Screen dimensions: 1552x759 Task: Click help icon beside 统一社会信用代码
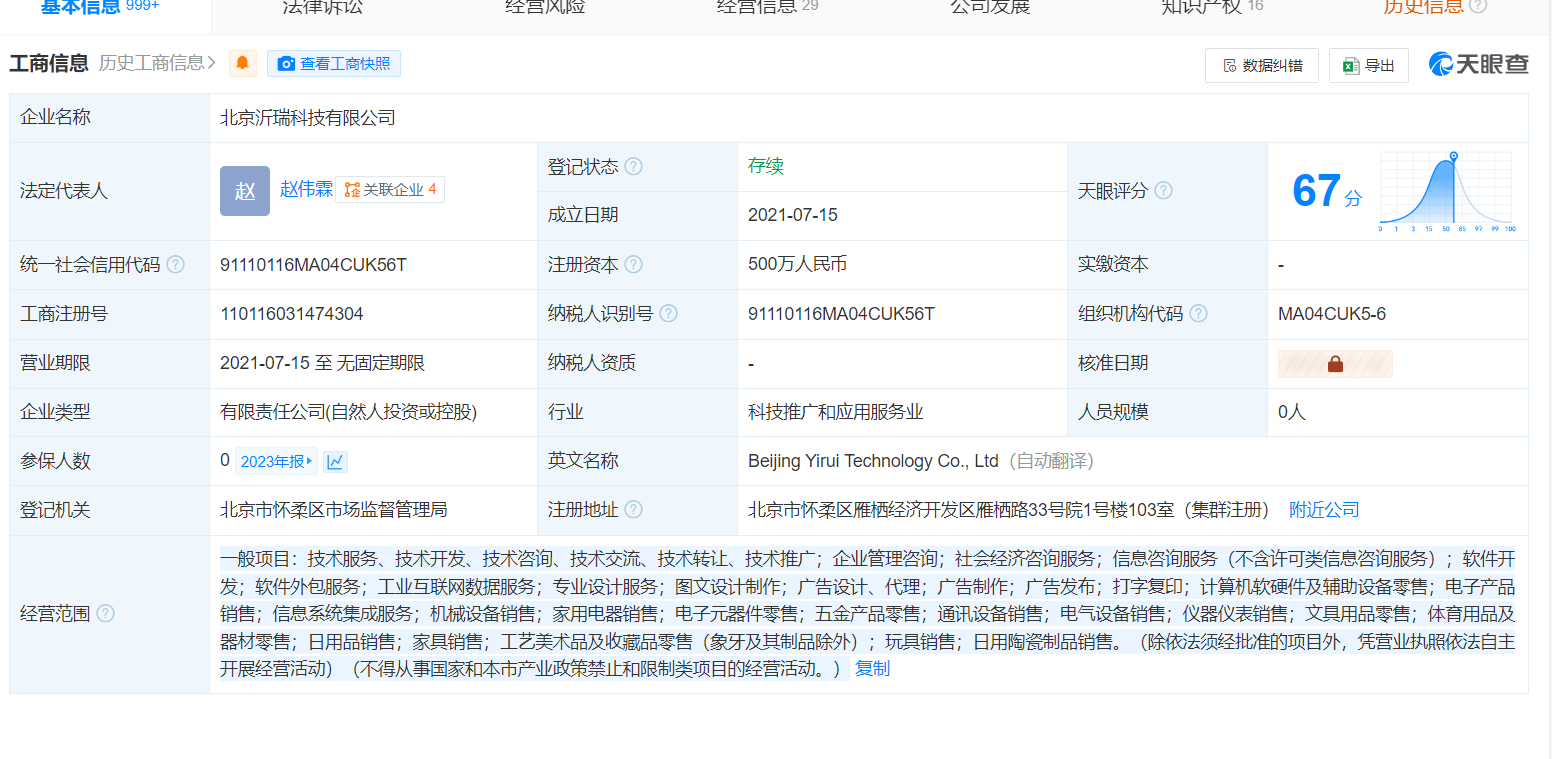[x=175, y=265]
